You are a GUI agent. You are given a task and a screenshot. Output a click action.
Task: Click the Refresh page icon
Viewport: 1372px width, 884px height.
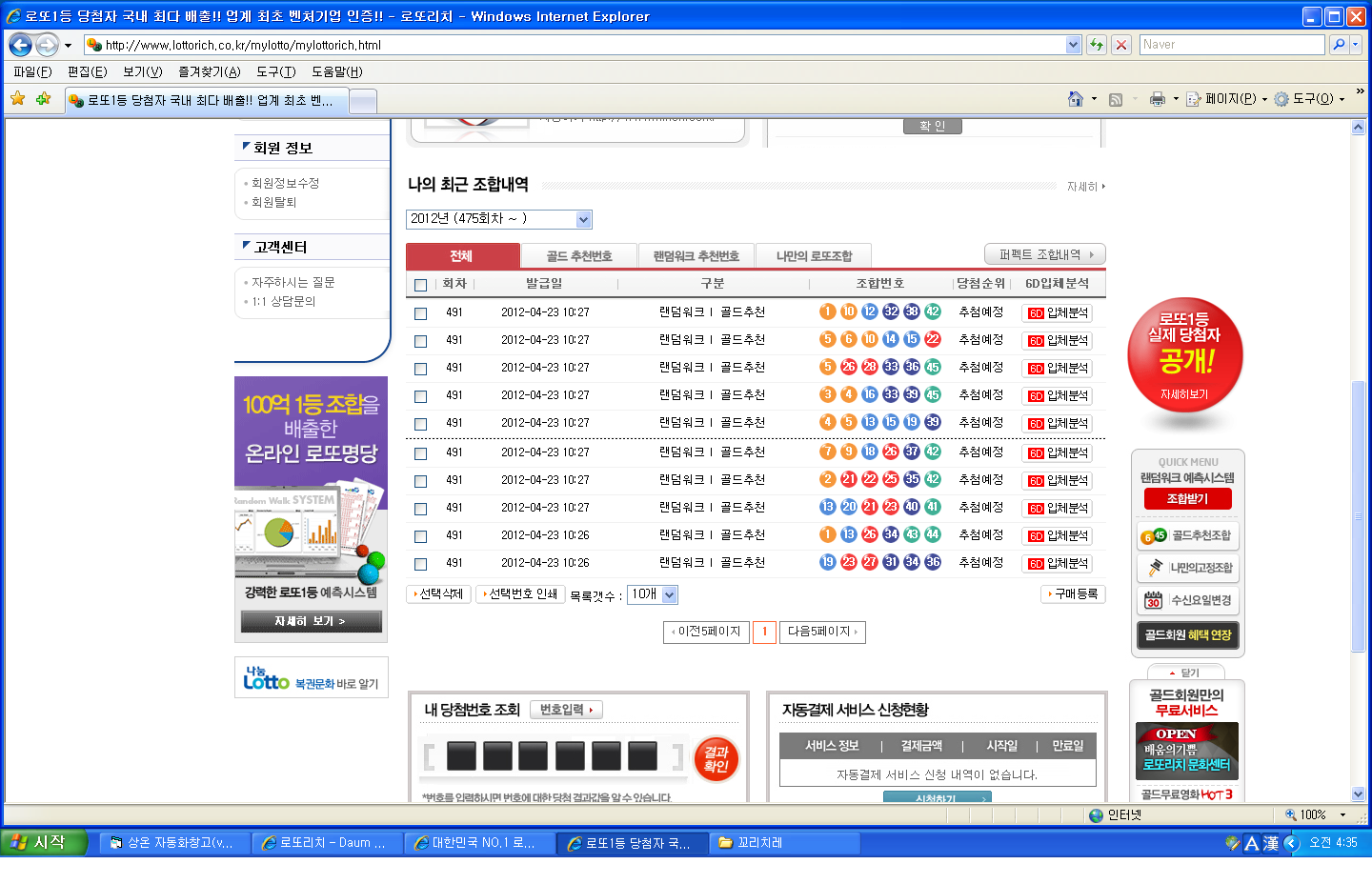click(1097, 45)
